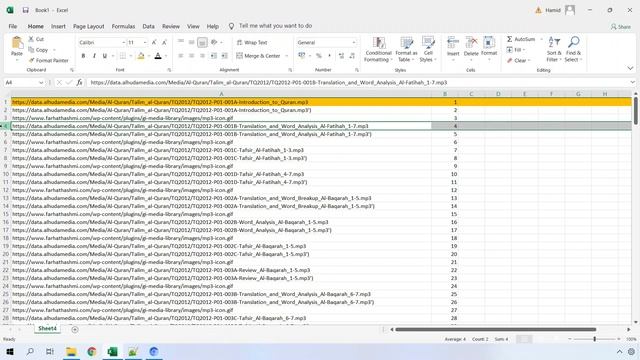Open the File menu
The height and width of the screenshot is (360, 640).
click(x=13, y=26)
